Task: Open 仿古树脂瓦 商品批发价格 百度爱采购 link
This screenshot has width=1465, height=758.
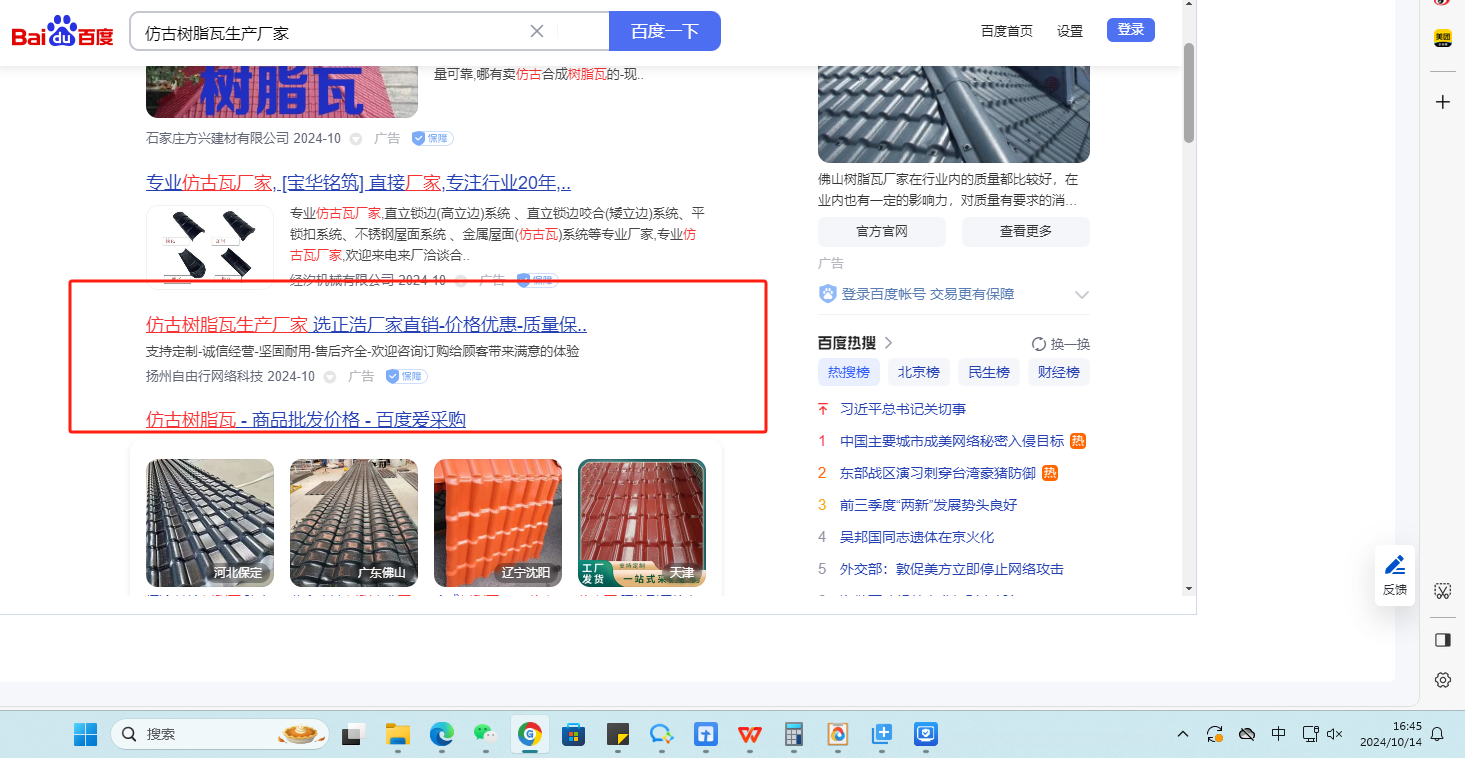Action: (306, 419)
